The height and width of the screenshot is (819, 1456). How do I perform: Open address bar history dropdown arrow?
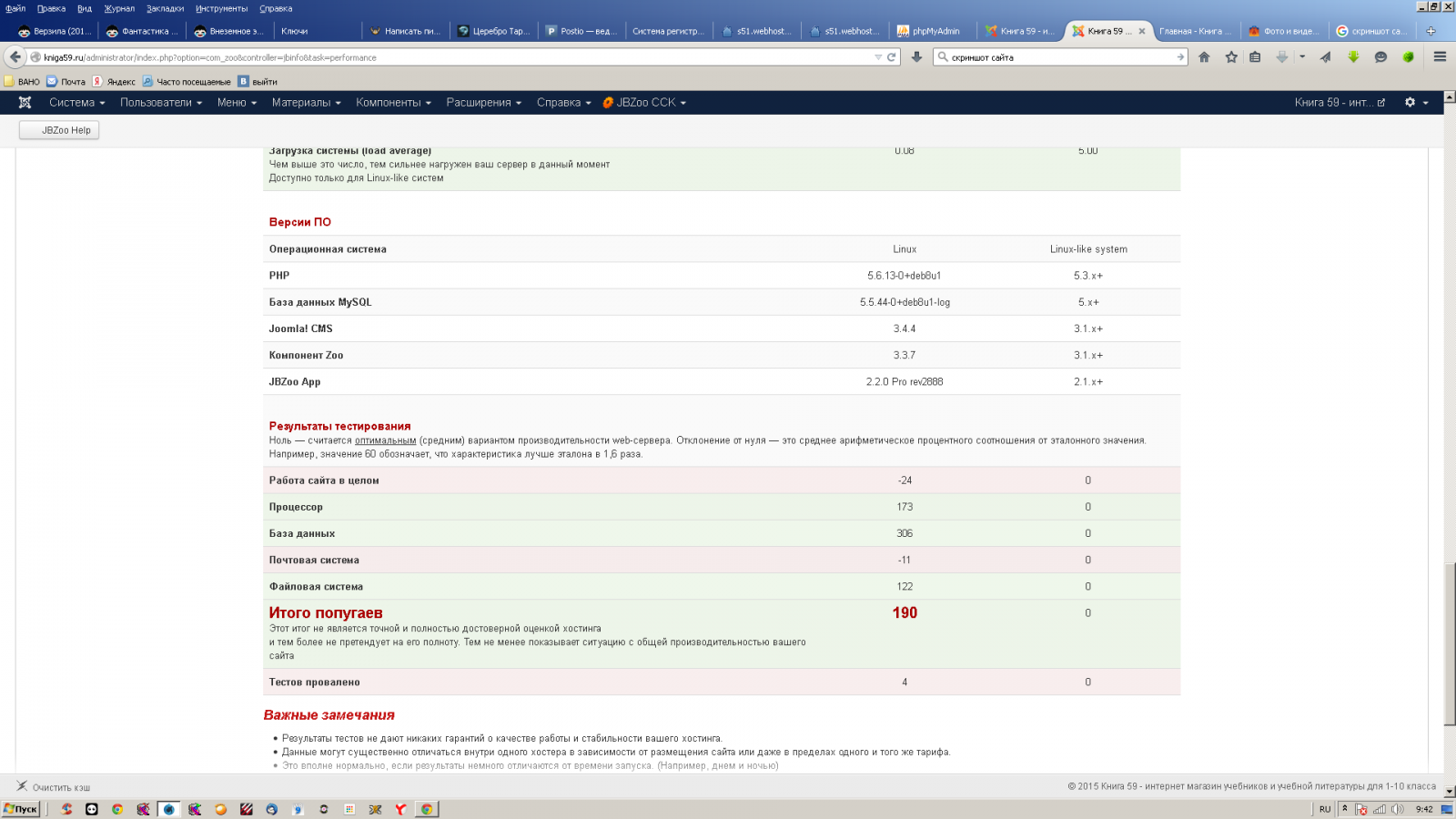(x=878, y=56)
